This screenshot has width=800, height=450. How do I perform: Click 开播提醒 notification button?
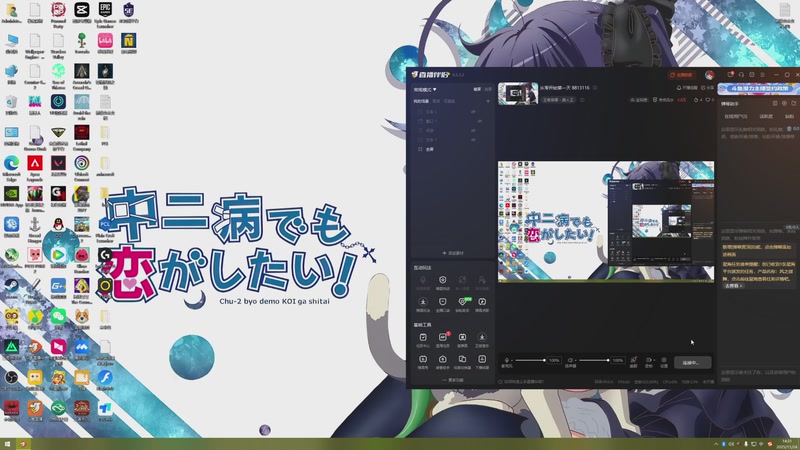point(687,88)
